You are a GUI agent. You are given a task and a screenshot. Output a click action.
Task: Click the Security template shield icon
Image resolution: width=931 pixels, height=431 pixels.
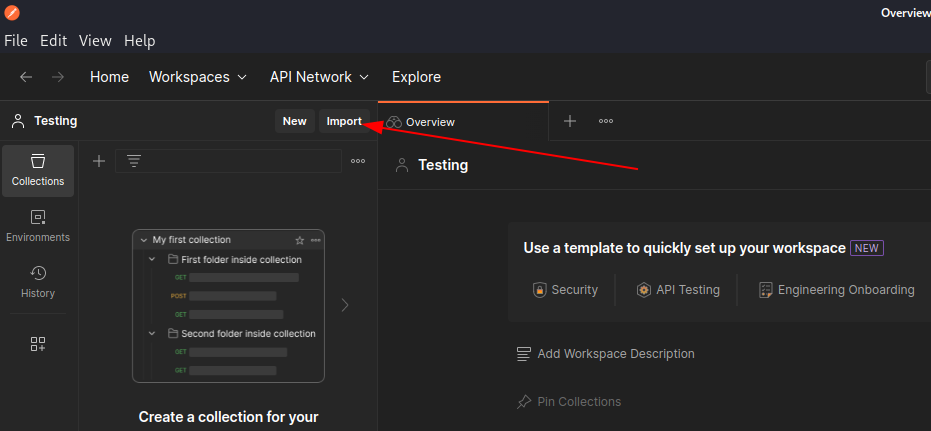pyautogui.click(x=540, y=290)
